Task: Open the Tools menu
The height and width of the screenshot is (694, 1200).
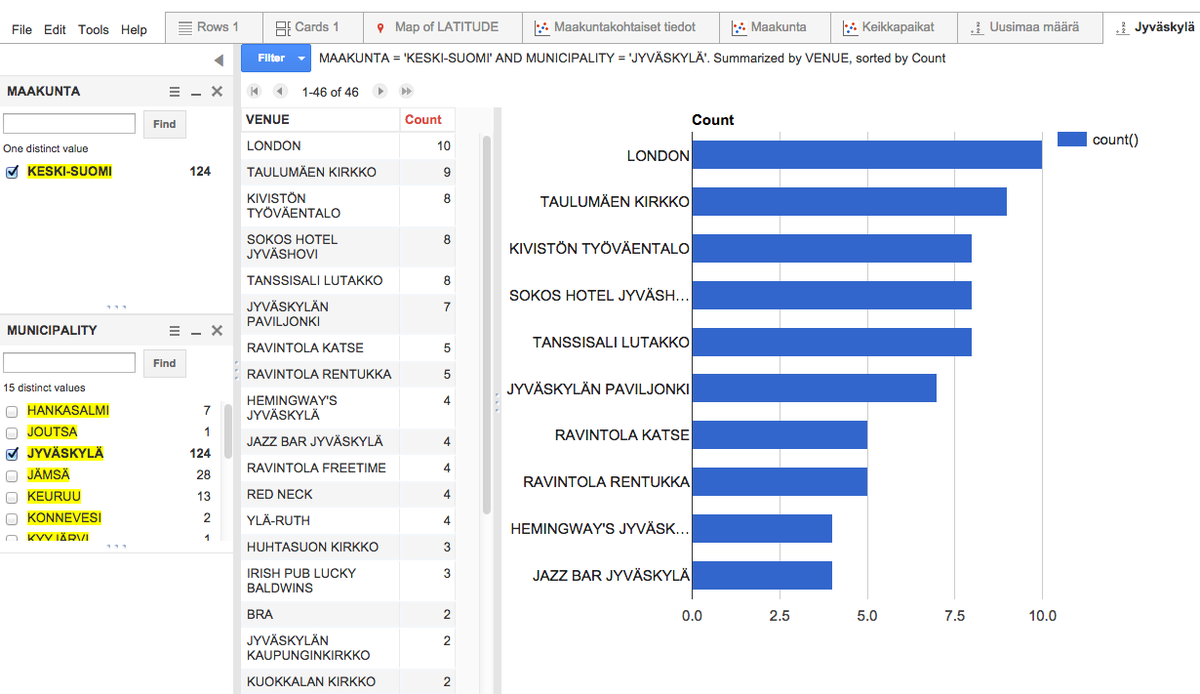Action: tap(93, 30)
